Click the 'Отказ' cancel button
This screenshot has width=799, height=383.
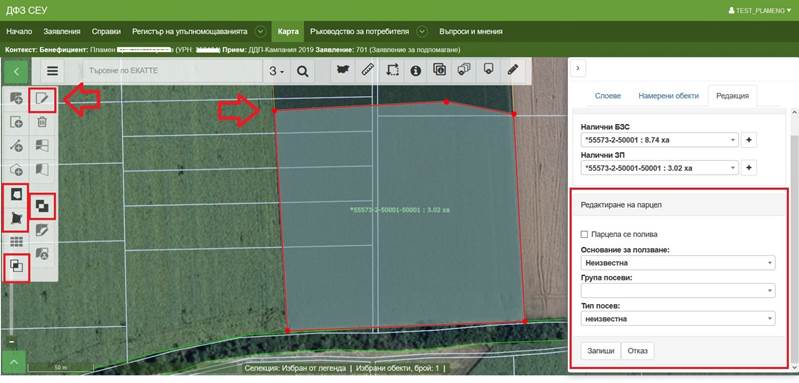(637, 351)
